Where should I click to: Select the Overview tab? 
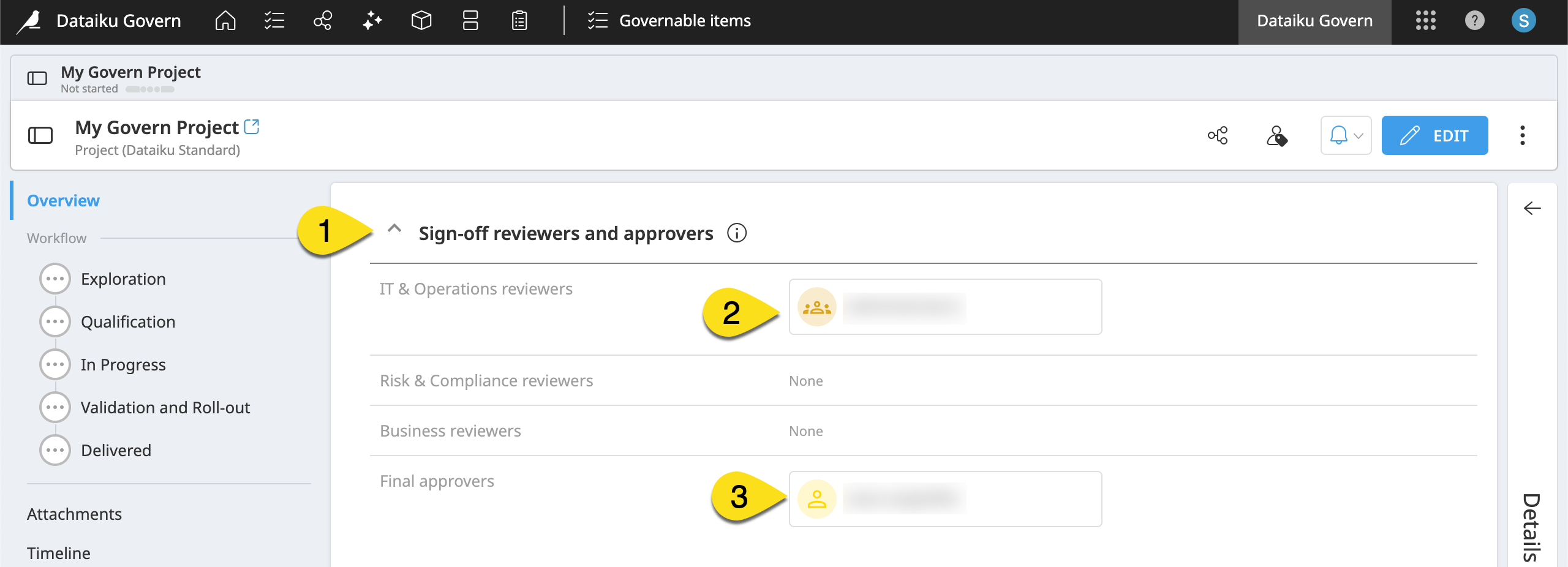(63, 201)
